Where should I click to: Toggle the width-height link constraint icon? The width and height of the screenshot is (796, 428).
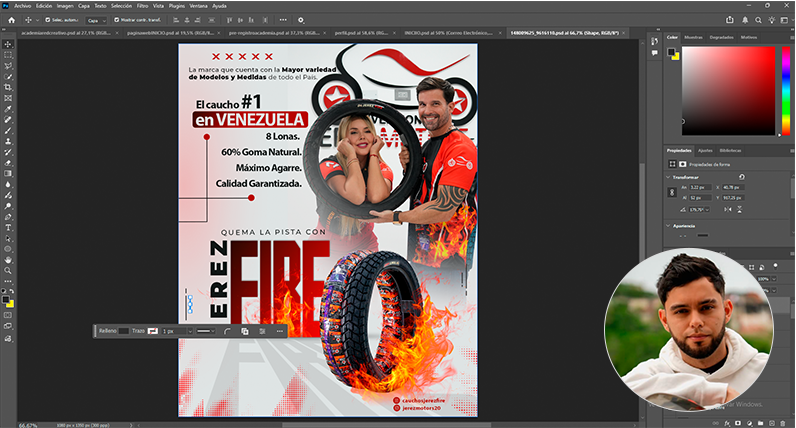(x=672, y=192)
